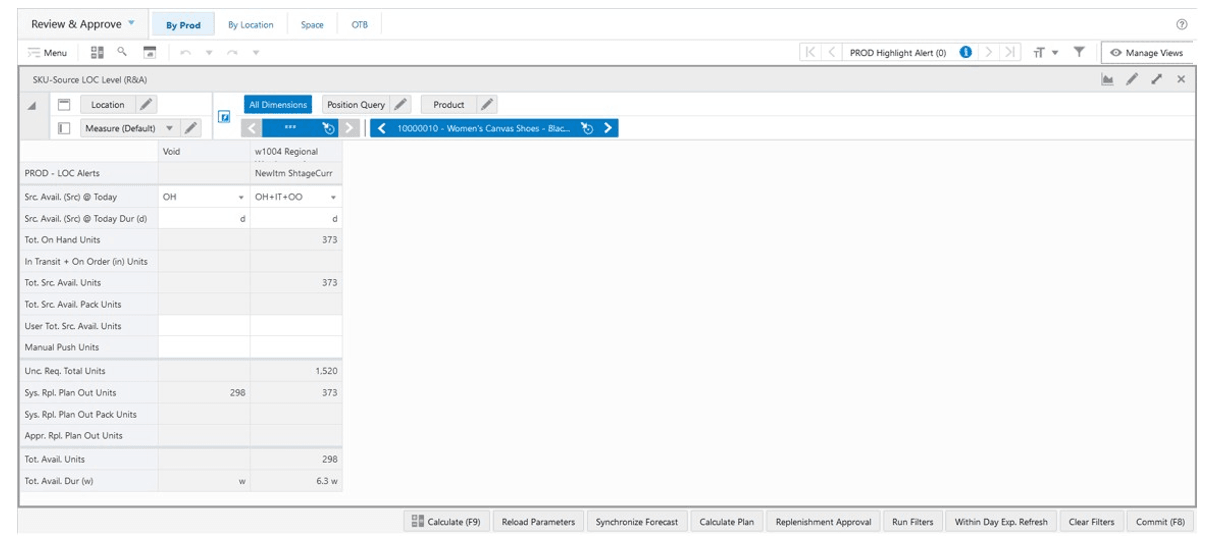
Task: Click the blue page-edge swap icon
Action: (x=224, y=117)
